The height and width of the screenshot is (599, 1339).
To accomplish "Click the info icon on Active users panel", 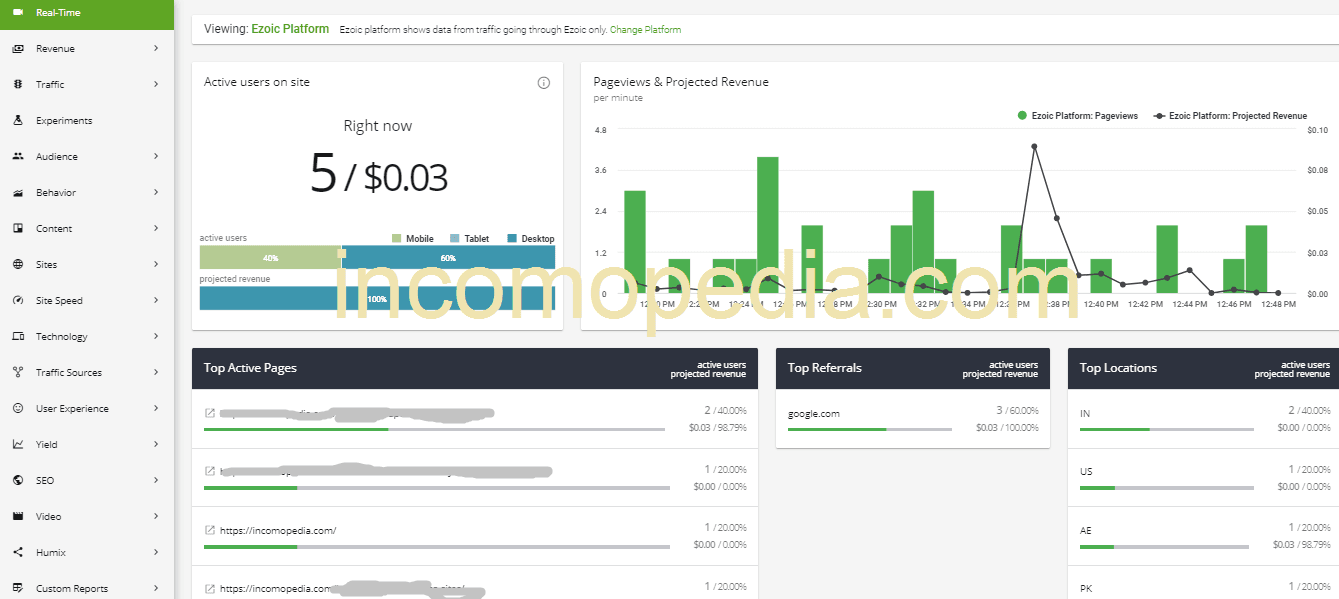I will [x=544, y=82].
